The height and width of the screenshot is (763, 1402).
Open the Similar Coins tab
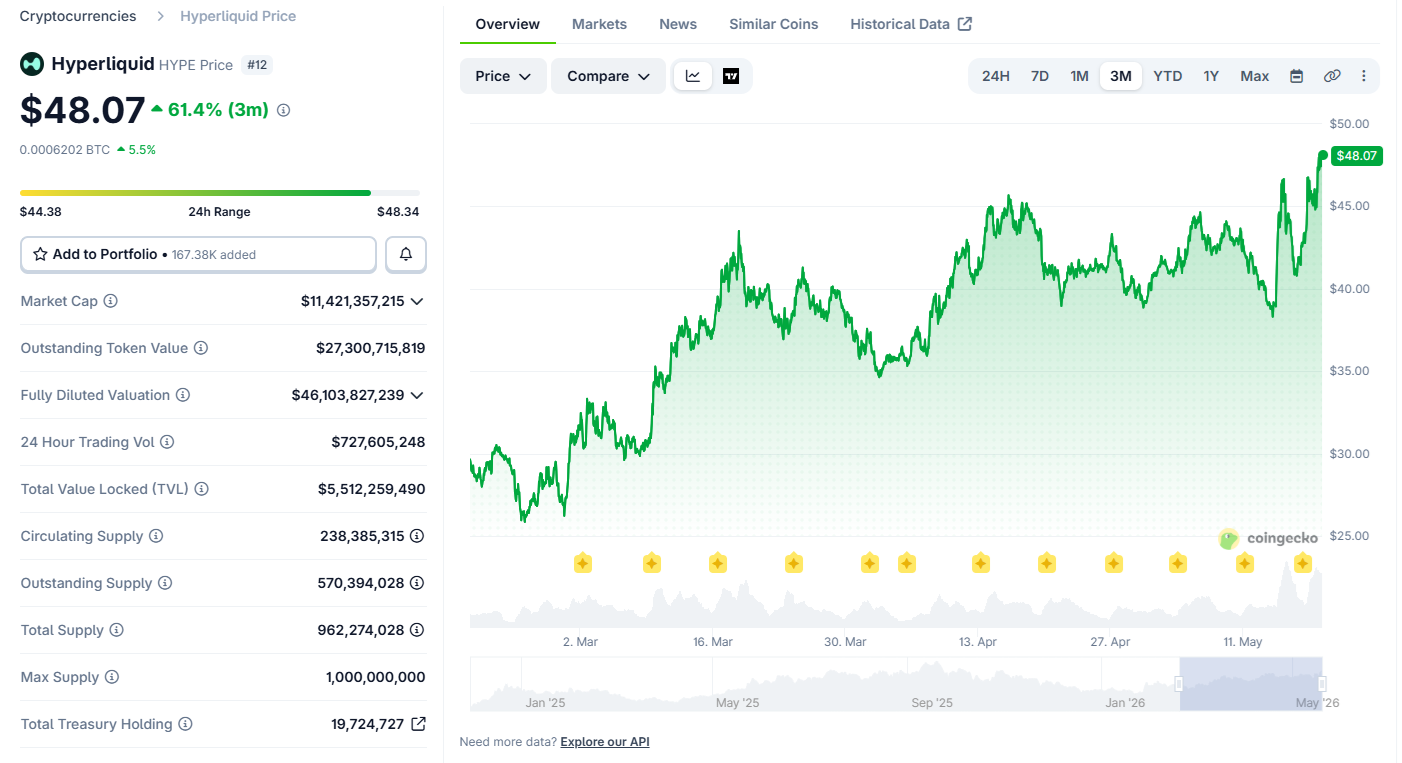[774, 24]
